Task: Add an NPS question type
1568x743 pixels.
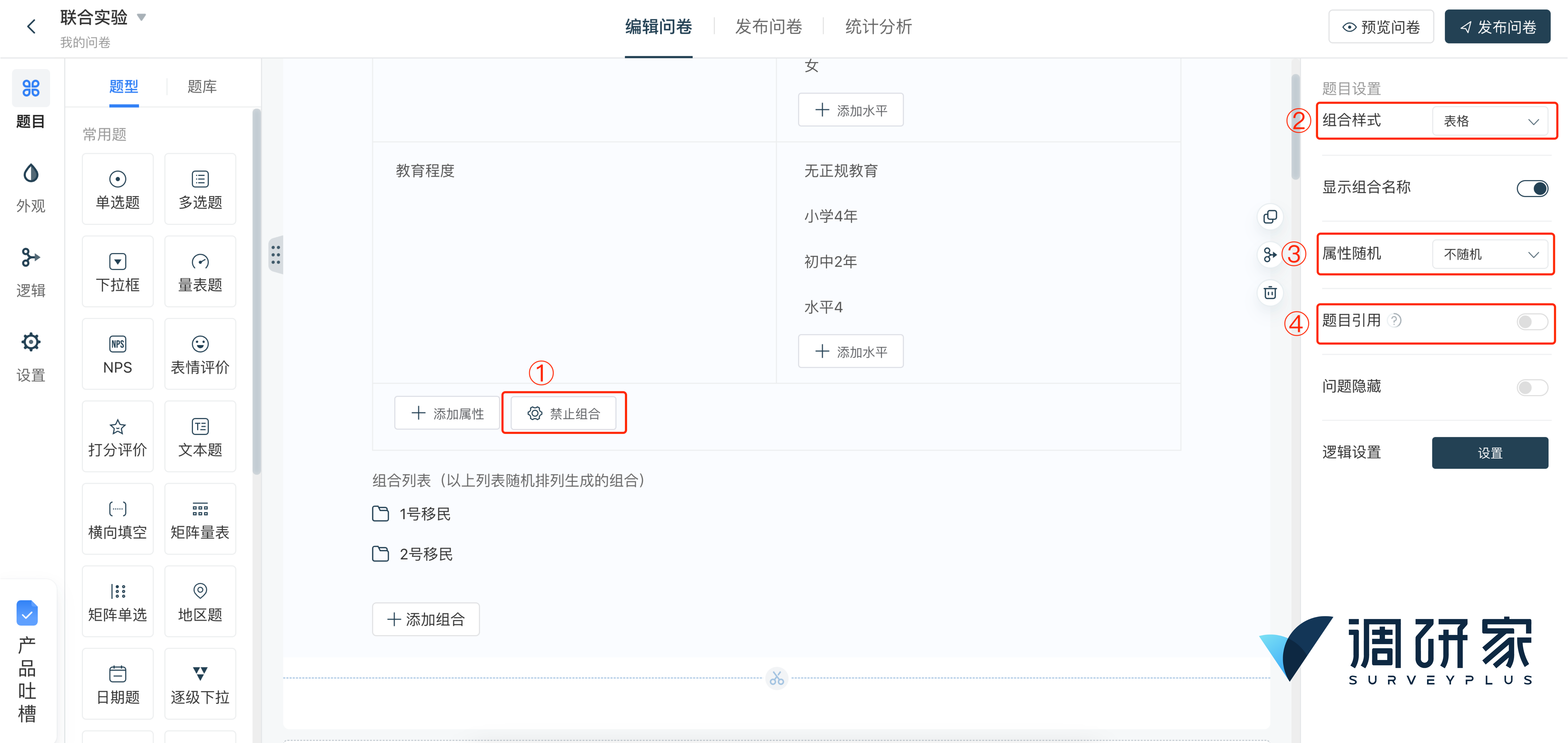Action: coord(118,354)
